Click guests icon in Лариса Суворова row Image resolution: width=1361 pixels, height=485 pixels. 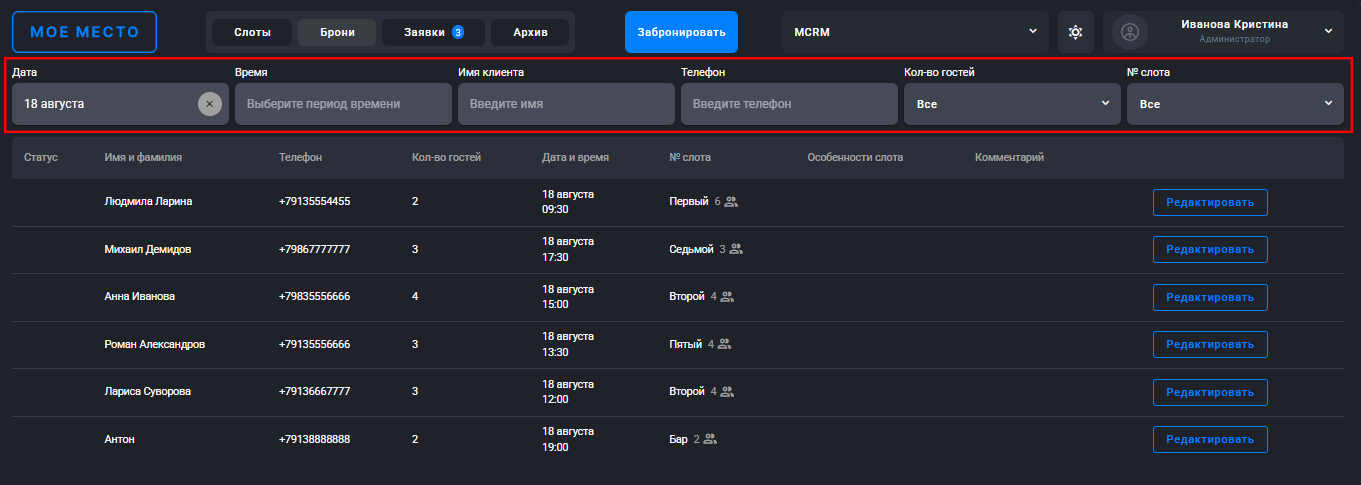tap(727, 391)
